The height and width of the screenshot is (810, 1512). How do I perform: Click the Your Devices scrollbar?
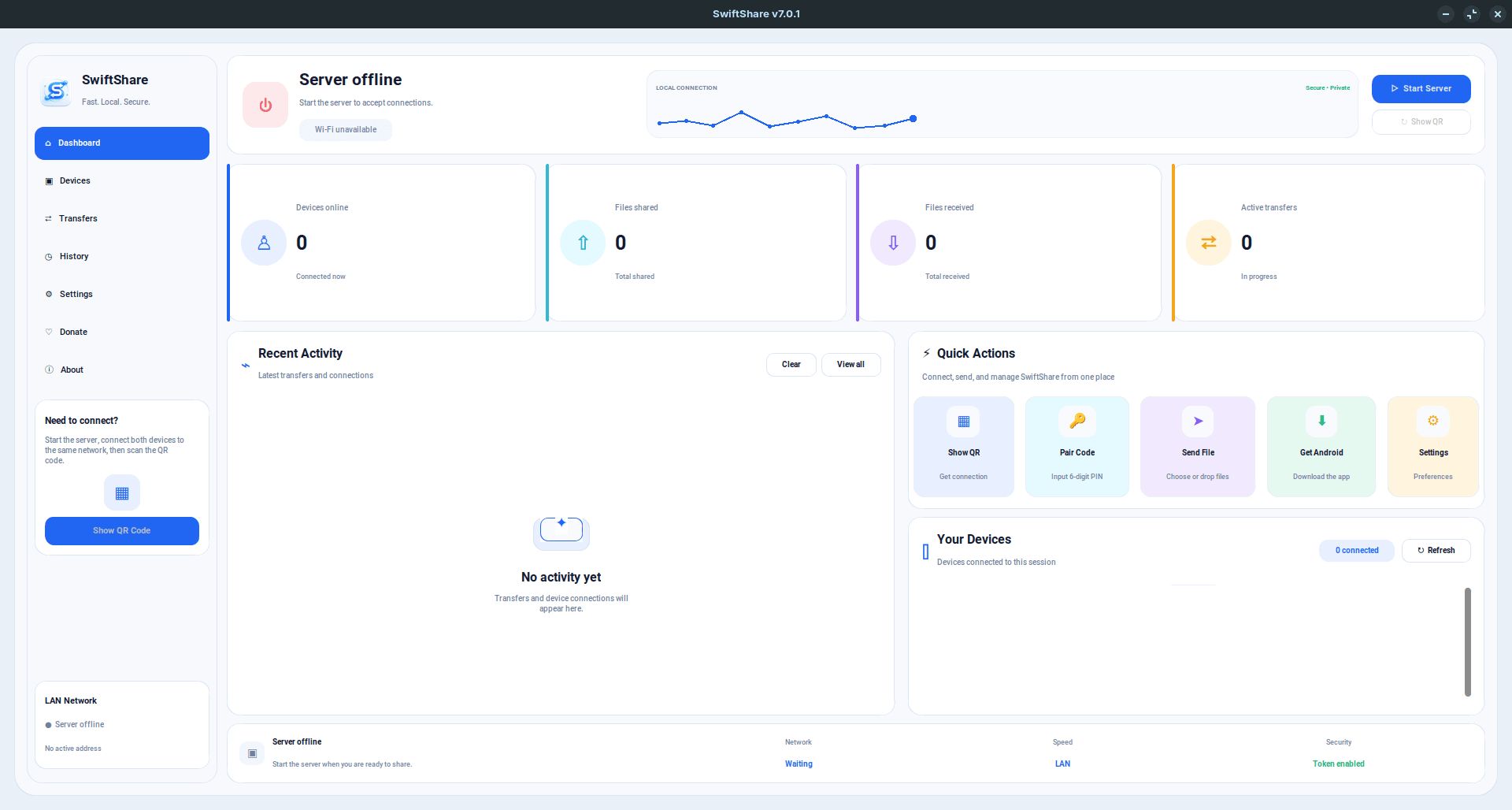coord(1468,642)
